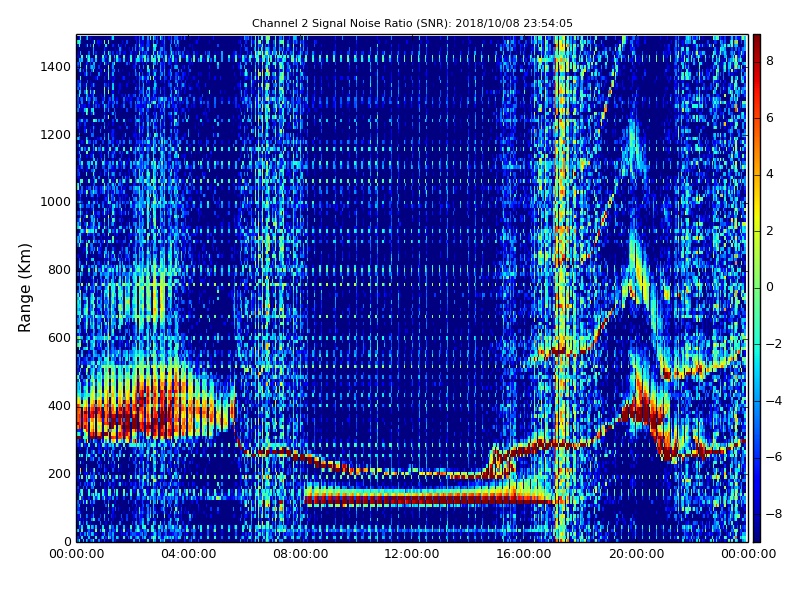The width and height of the screenshot is (800, 600).
Task: Click the 08:00:00 time axis label
Action: [x=301, y=554]
